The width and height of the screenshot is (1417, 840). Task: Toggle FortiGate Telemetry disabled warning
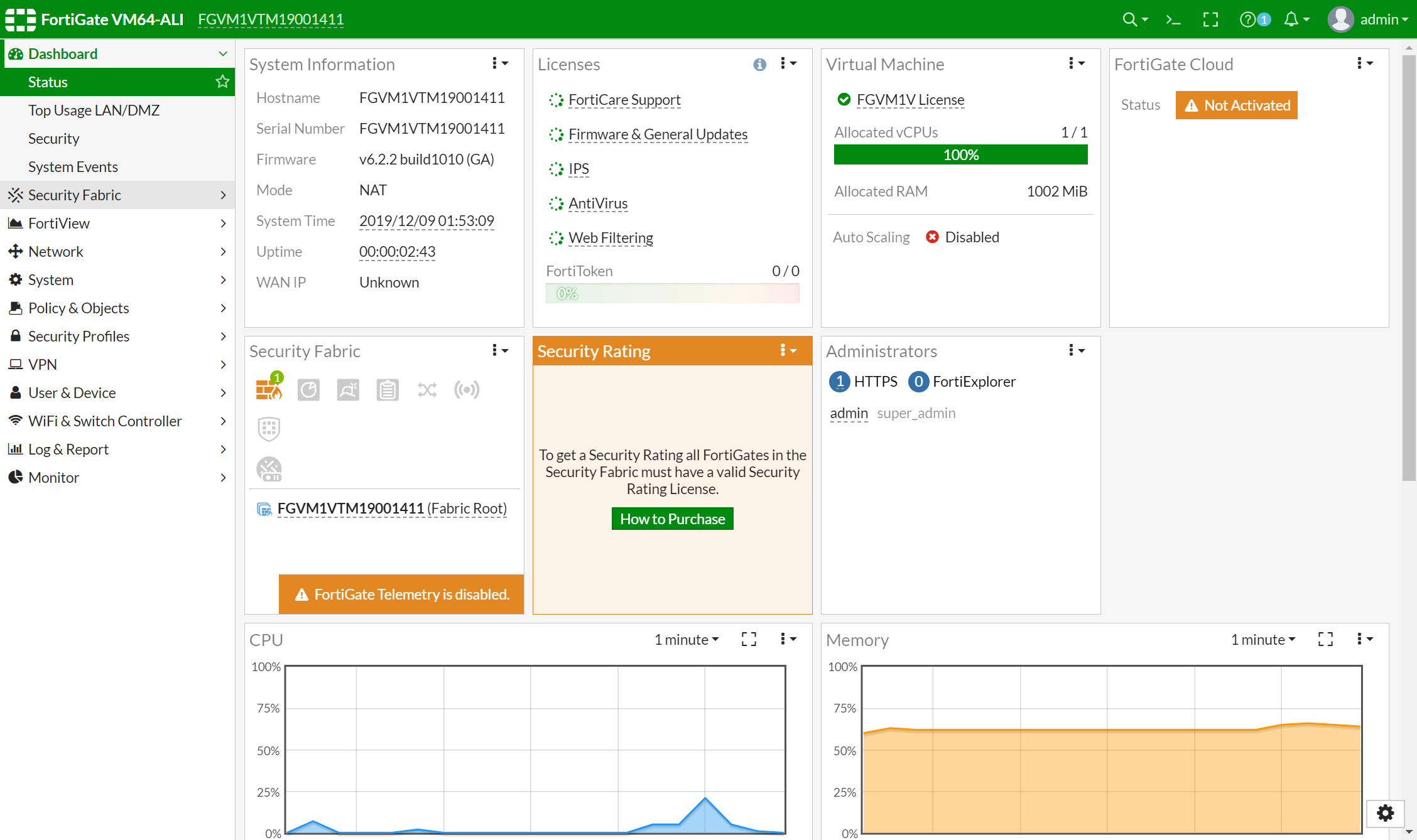pos(400,593)
